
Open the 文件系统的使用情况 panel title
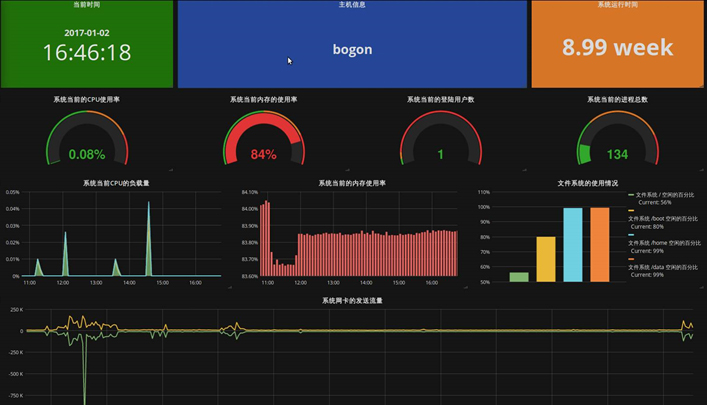pyautogui.click(x=588, y=183)
